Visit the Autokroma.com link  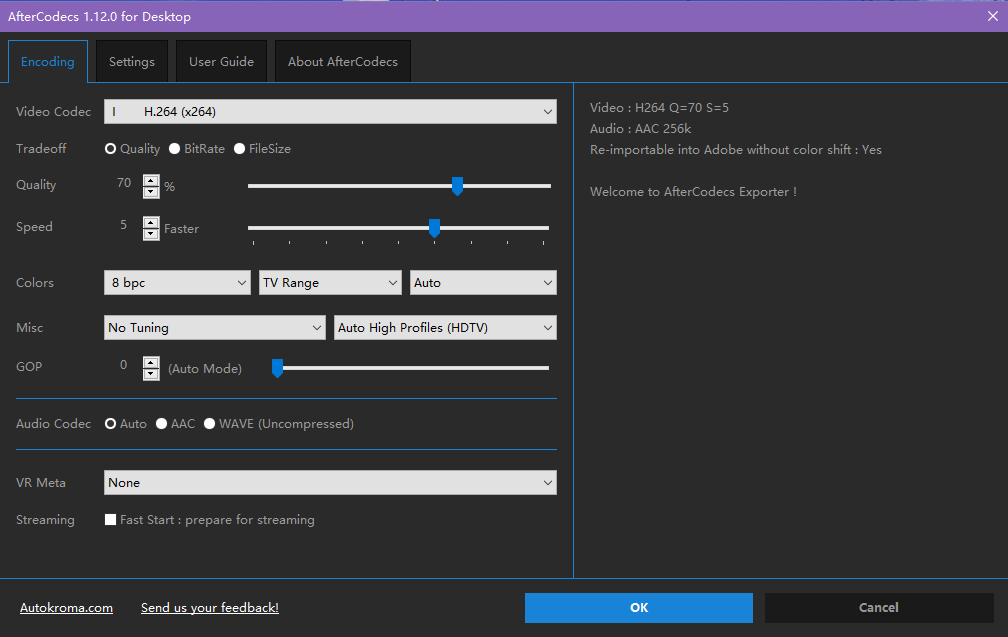pyautogui.click(x=66, y=607)
